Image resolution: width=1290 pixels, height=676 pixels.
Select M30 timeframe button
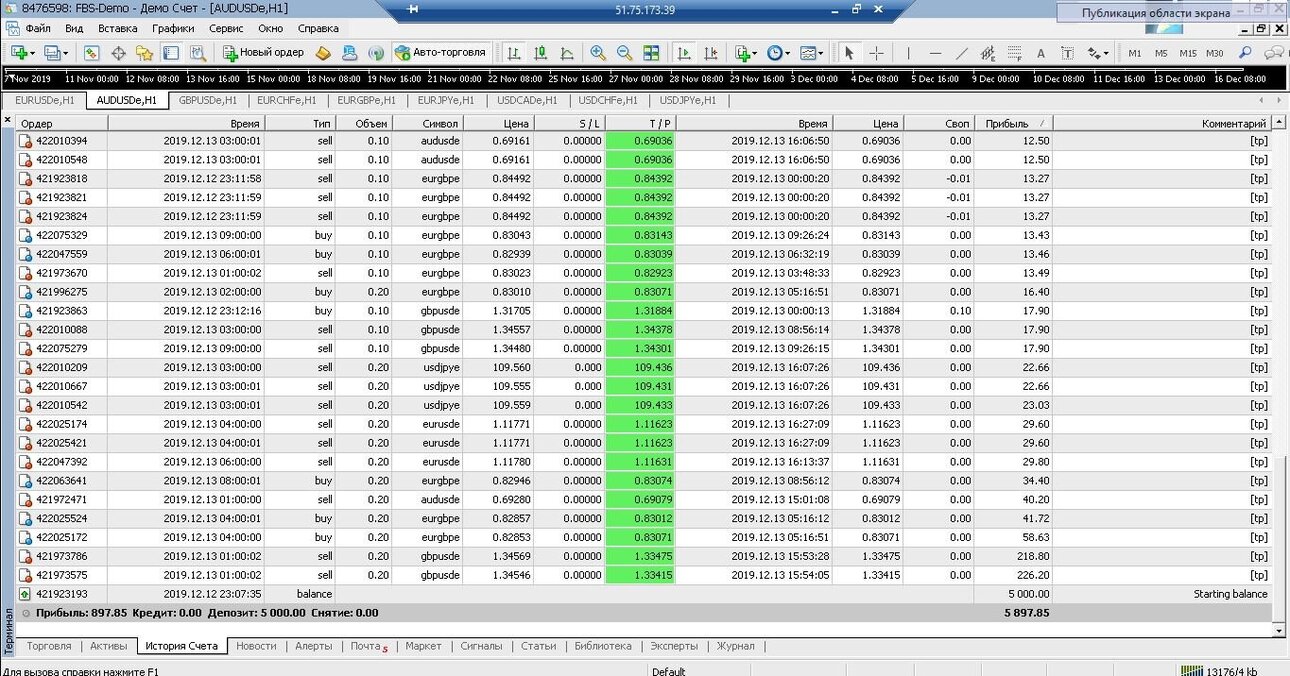pos(1214,53)
